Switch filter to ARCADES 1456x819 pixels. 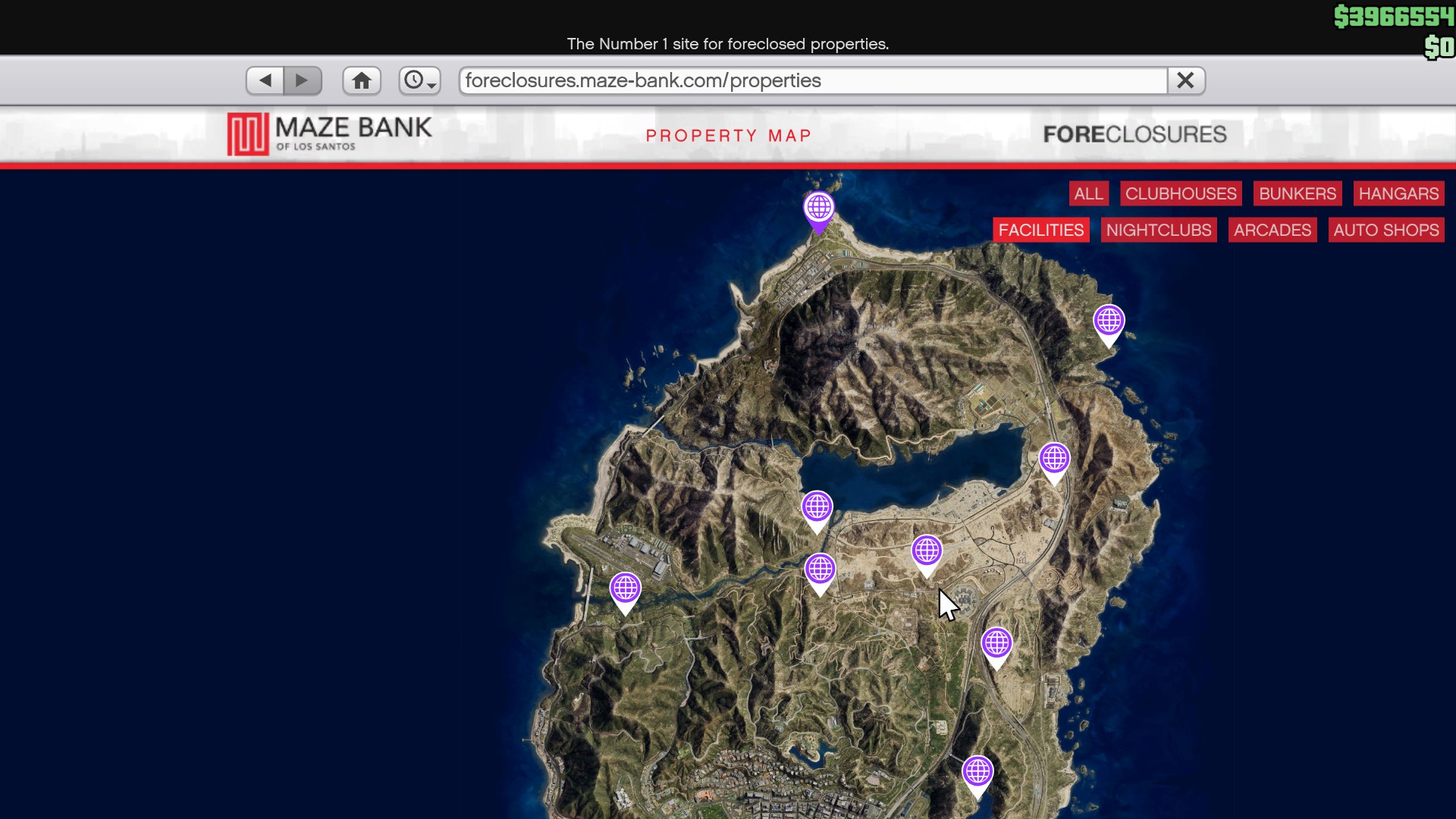pyautogui.click(x=1272, y=230)
